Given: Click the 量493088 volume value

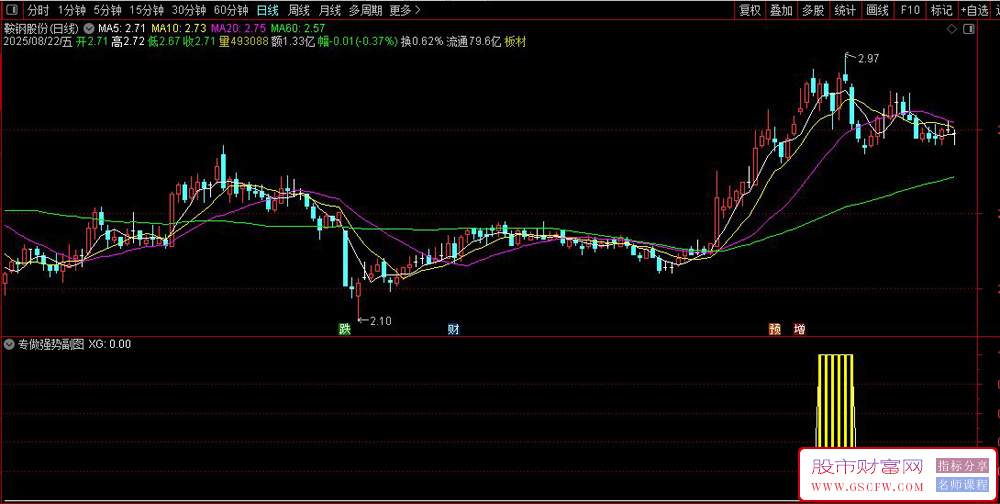Looking at the screenshot, I should [x=242, y=41].
